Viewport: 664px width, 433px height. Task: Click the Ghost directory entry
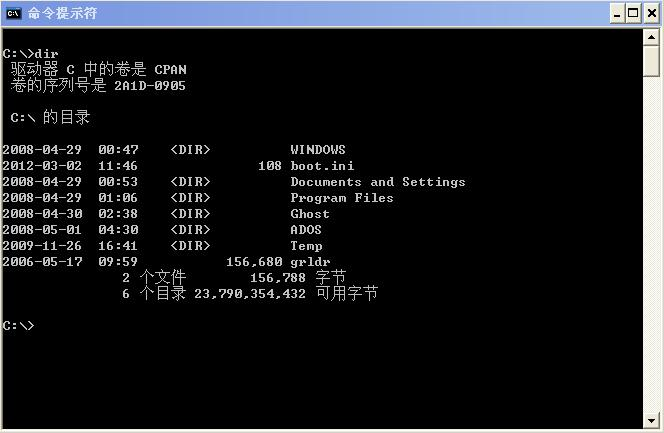tap(310, 214)
